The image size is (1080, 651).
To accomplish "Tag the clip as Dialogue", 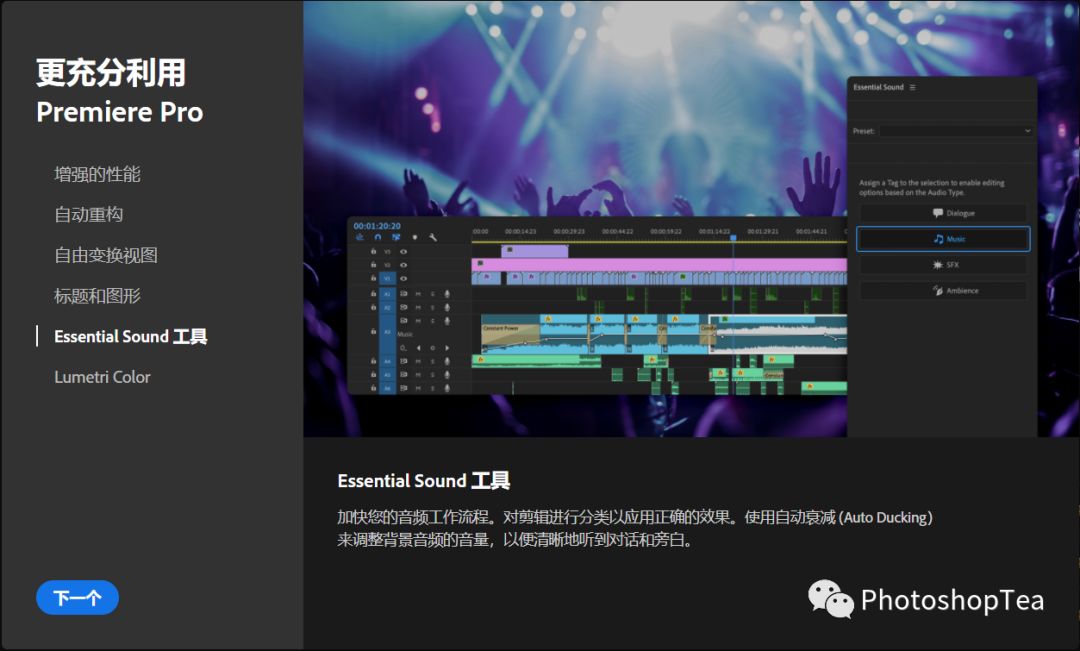I will 943,213.
